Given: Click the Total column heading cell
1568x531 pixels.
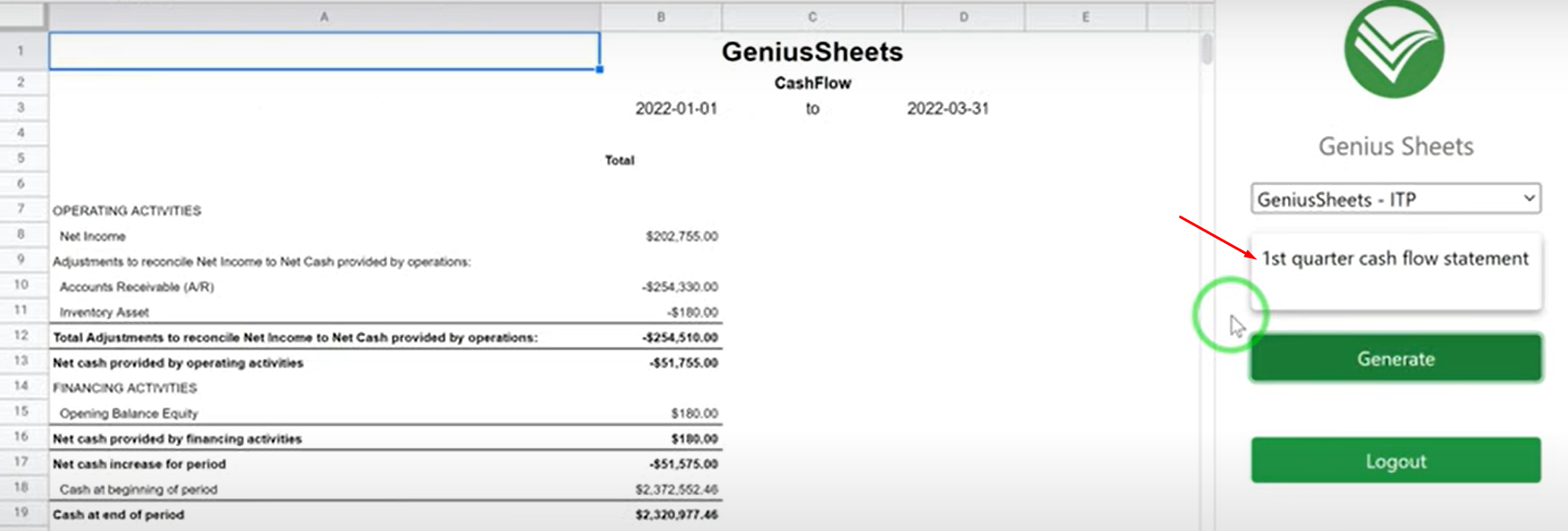Looking at the screenshot, I should click(619, 160).
